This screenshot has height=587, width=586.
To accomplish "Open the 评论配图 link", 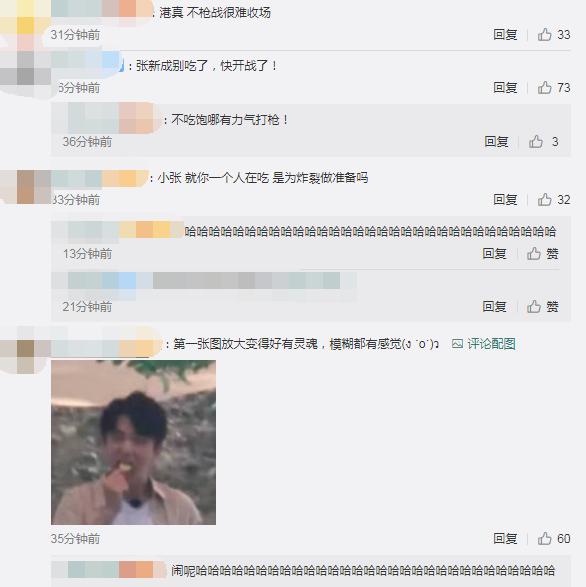I will point(491,343).
